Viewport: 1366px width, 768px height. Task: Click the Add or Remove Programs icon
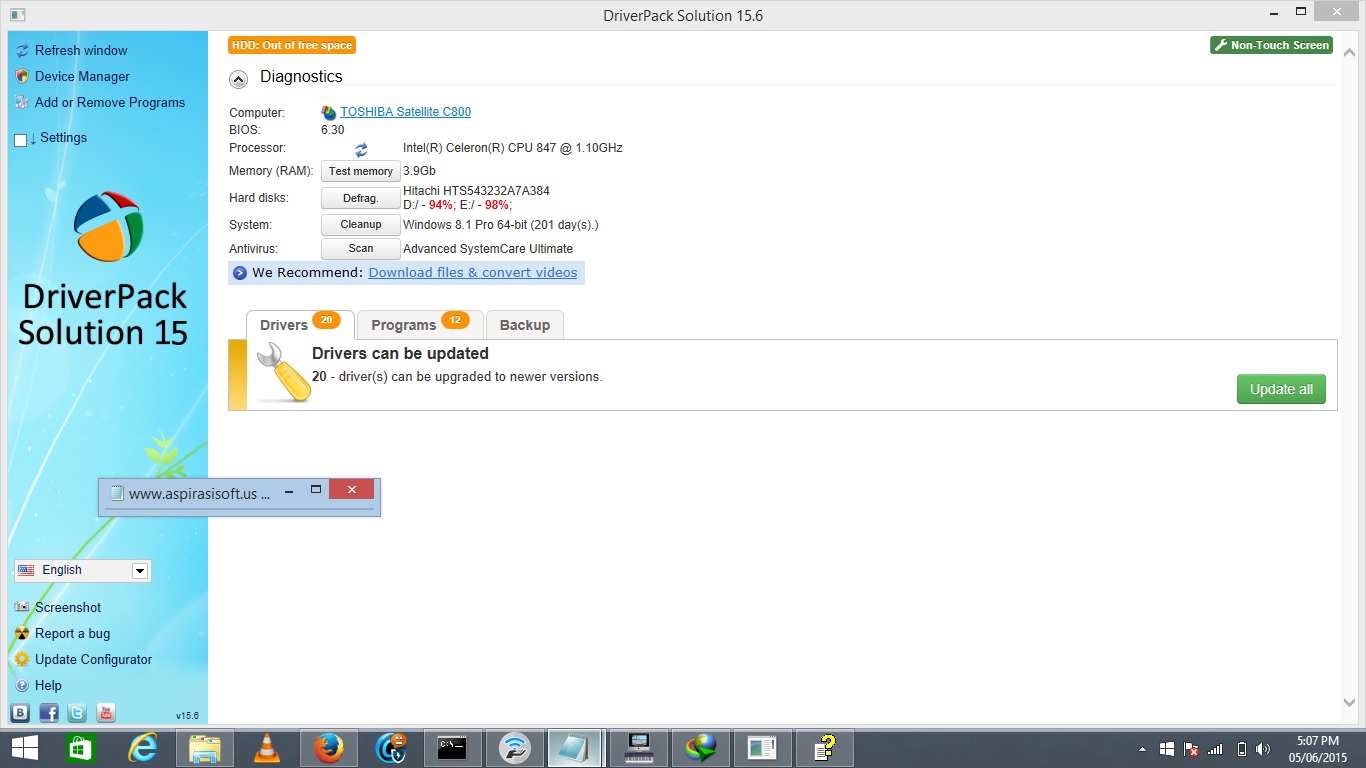(22, 102)
